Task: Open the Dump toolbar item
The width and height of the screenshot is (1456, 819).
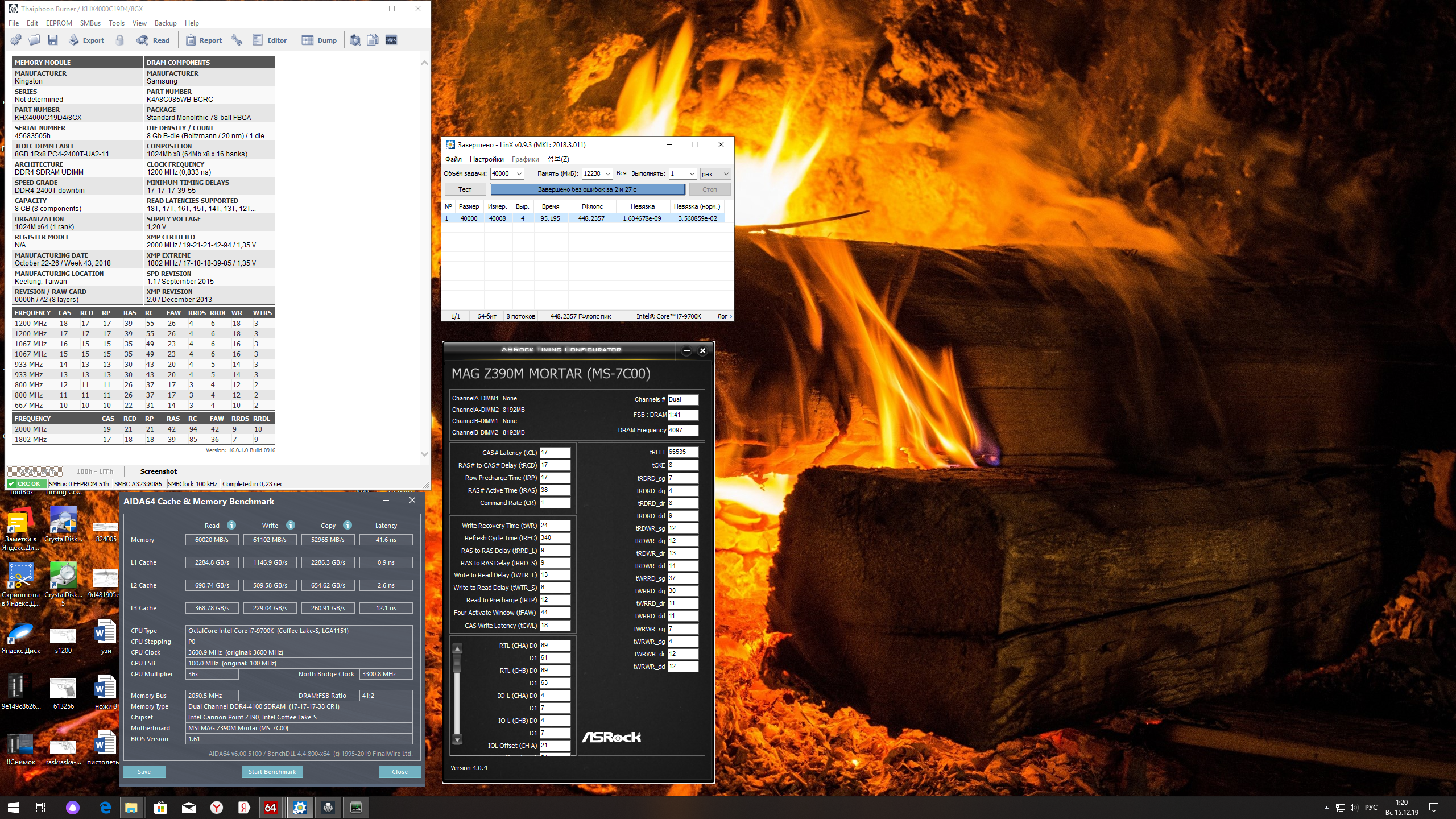Action: coord(319,40)
